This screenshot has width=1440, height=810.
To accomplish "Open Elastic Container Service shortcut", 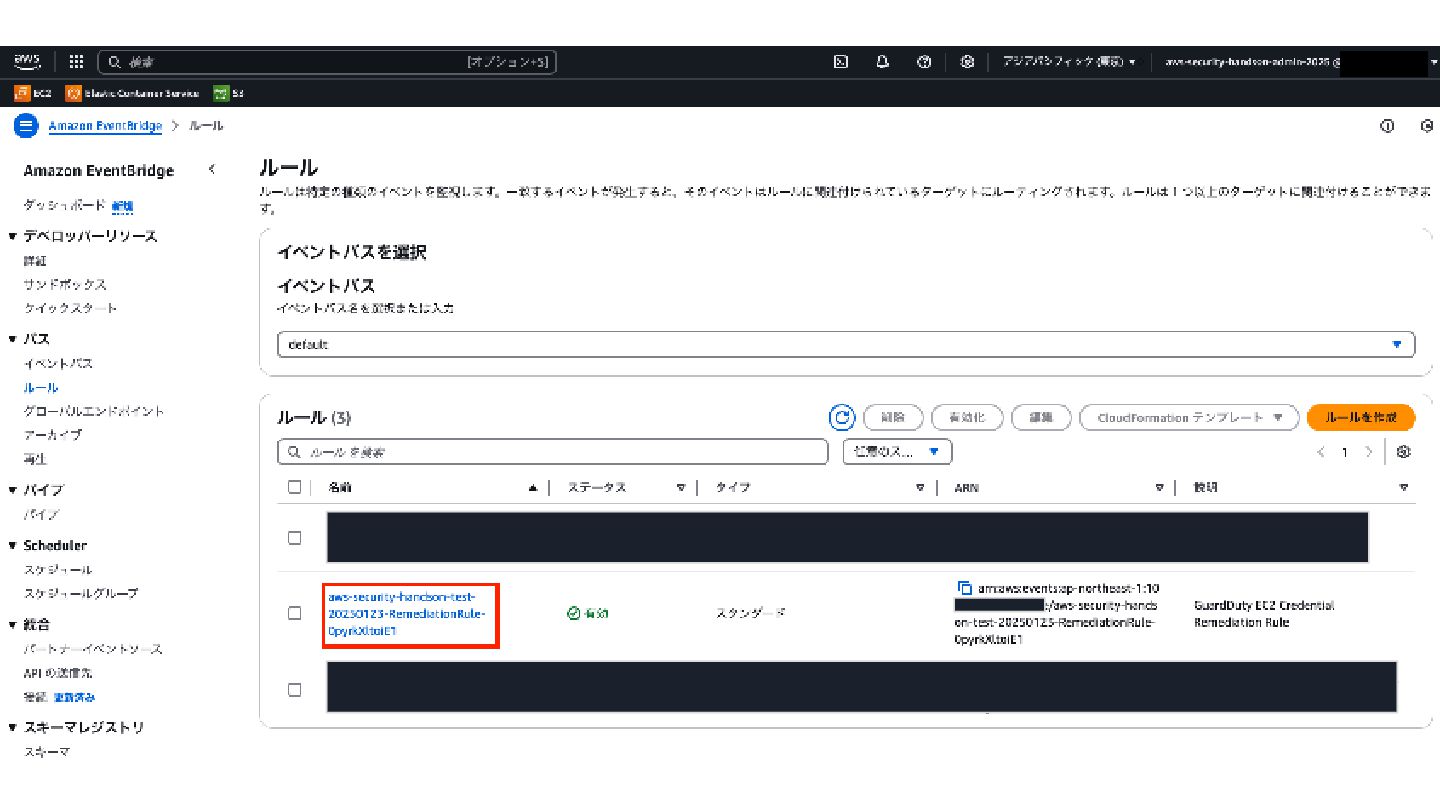I will (132, 93).
